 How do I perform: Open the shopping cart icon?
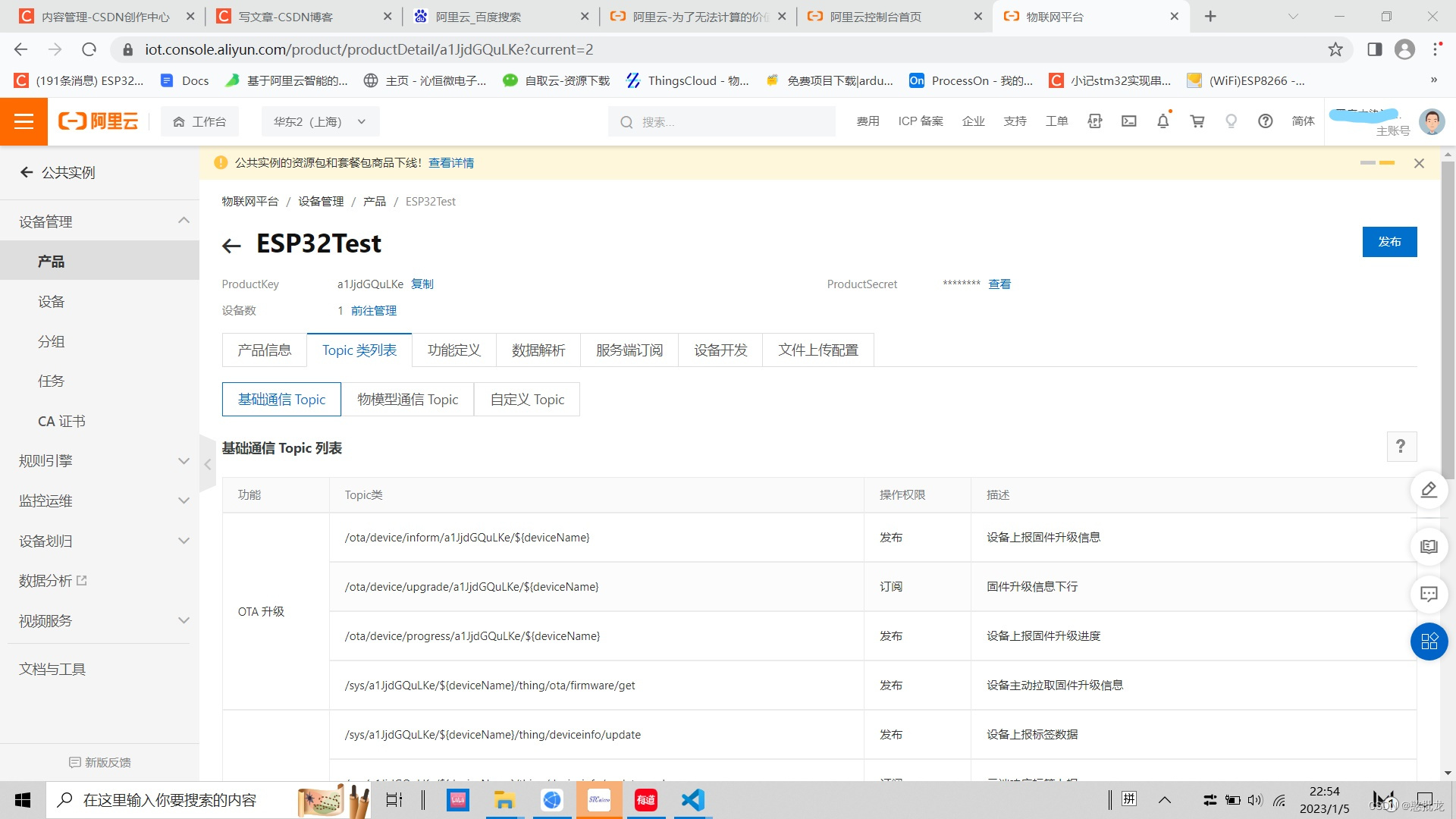(x=1197, y=121)
